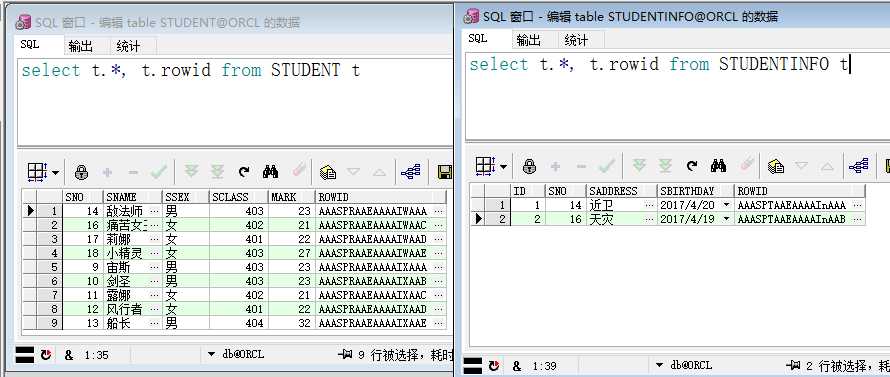The width and height of the screenshot is (890, 377).
Task: Toggle the edit-data lock in STUDENT window
Action: (81, 171)
